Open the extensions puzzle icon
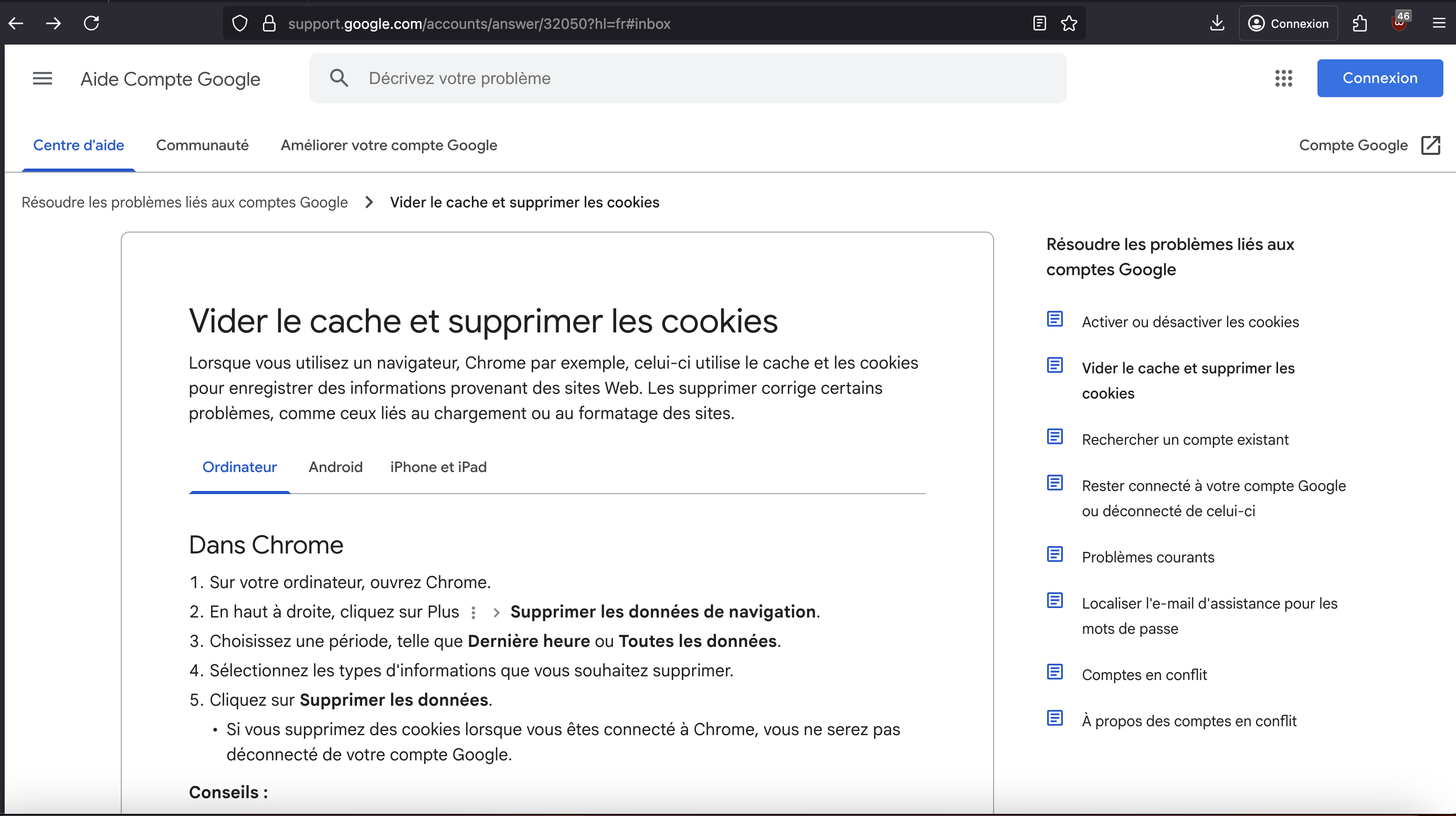 (1360, 24)
